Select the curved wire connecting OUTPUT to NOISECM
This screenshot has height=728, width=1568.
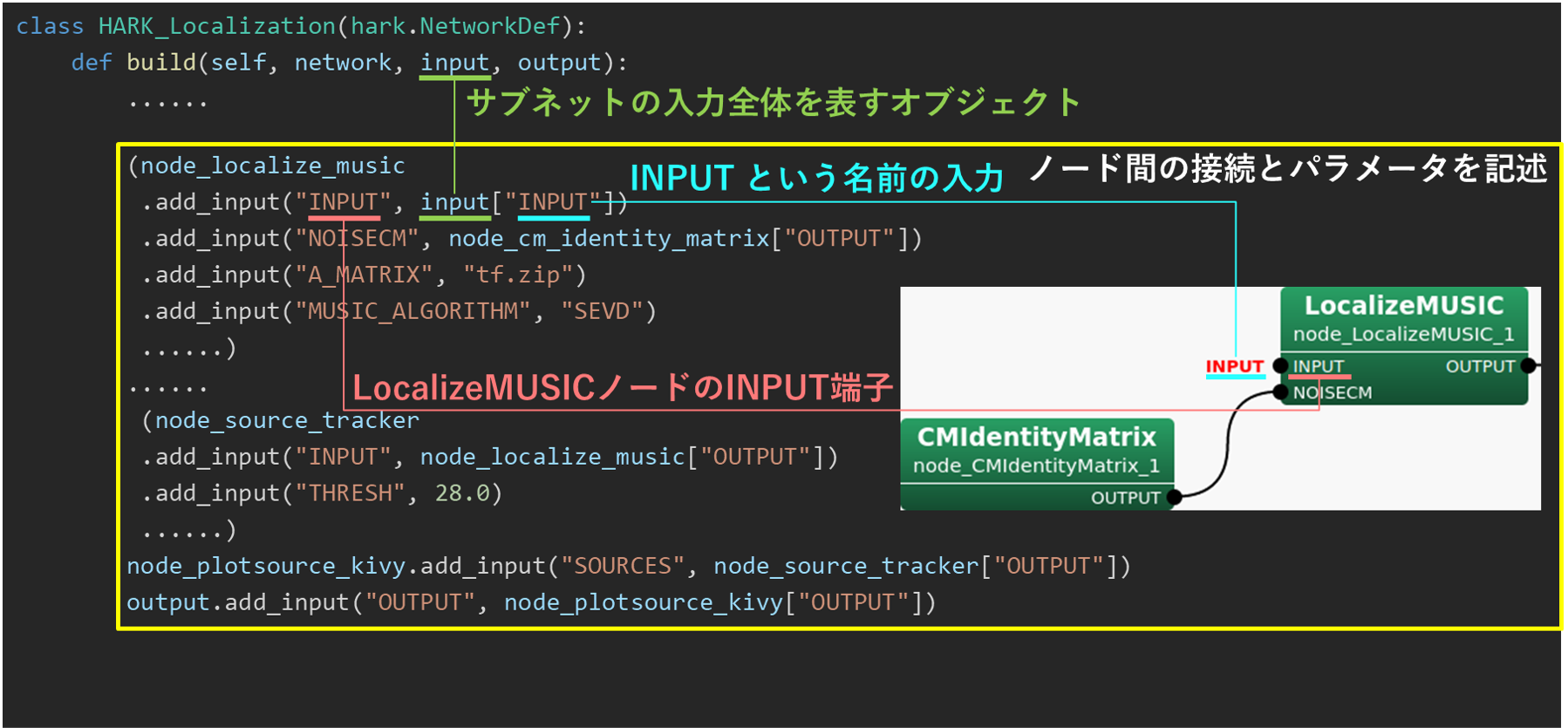(1228, 443)
